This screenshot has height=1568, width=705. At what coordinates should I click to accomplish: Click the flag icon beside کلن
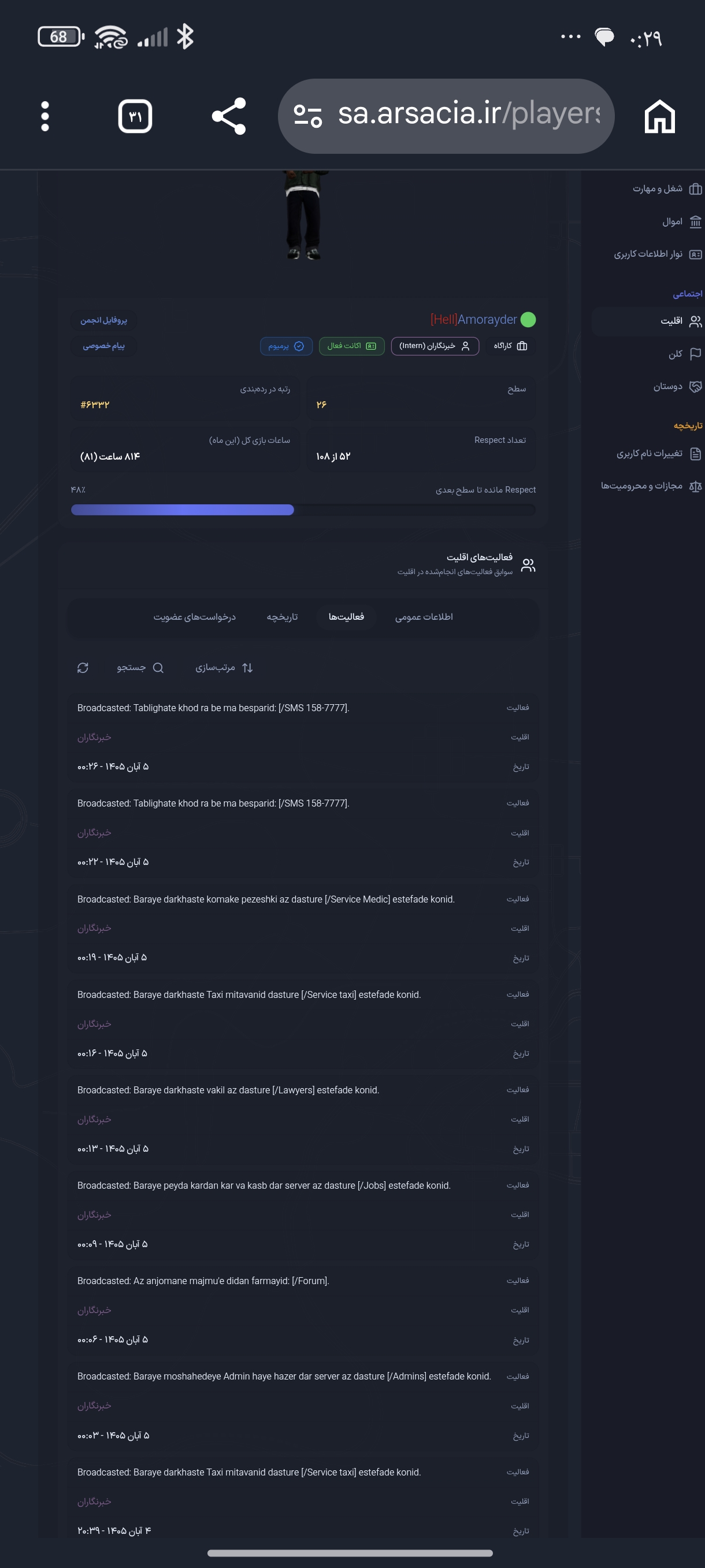pyautogui.click(x=695, y=354)
